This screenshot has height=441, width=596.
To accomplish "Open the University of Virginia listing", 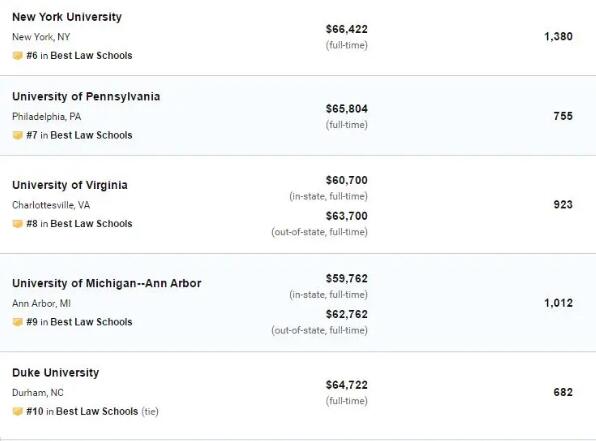I will click(x=70, y=185).
